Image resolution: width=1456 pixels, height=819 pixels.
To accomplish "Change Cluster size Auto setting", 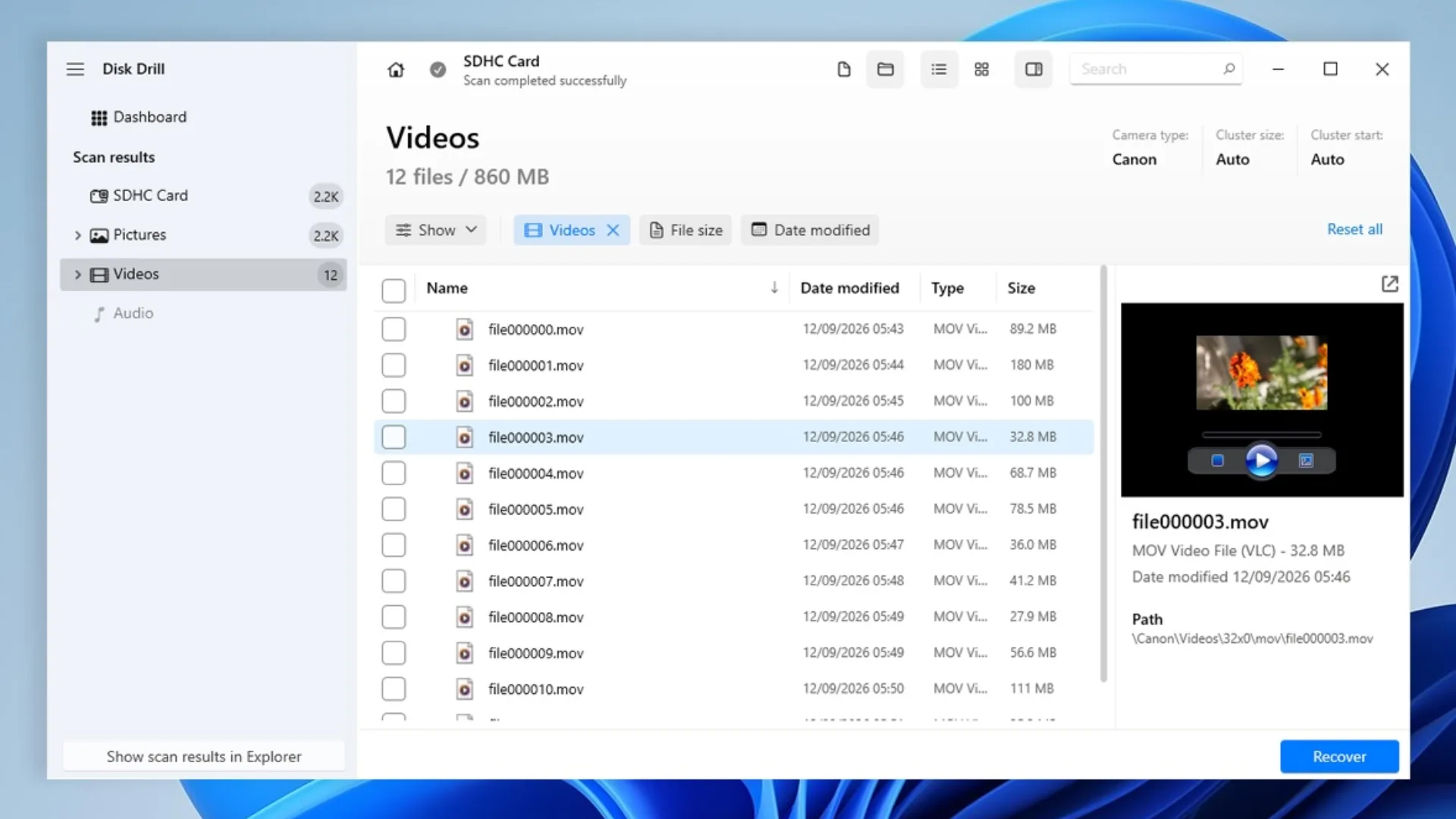I will pos(1232,159).
